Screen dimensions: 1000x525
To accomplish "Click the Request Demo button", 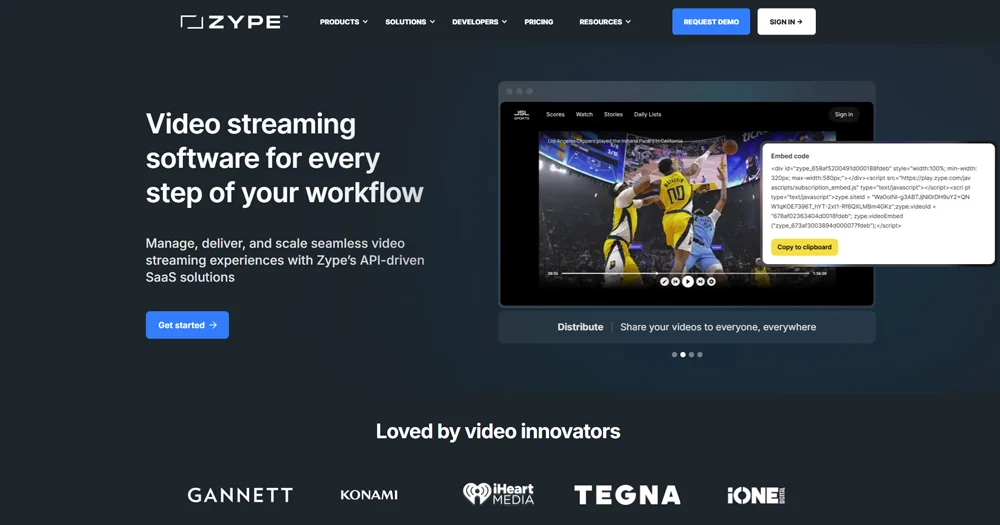I will coord(711,22).
